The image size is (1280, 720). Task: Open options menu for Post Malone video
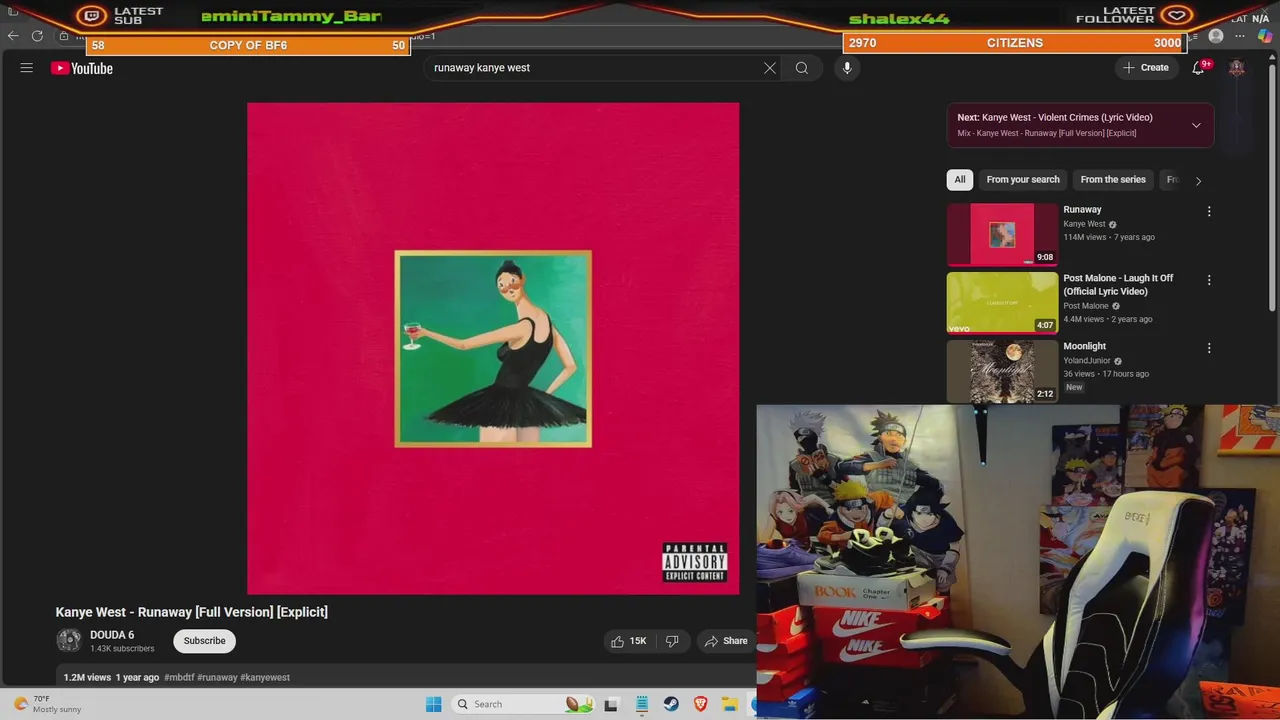point(1209,280)
